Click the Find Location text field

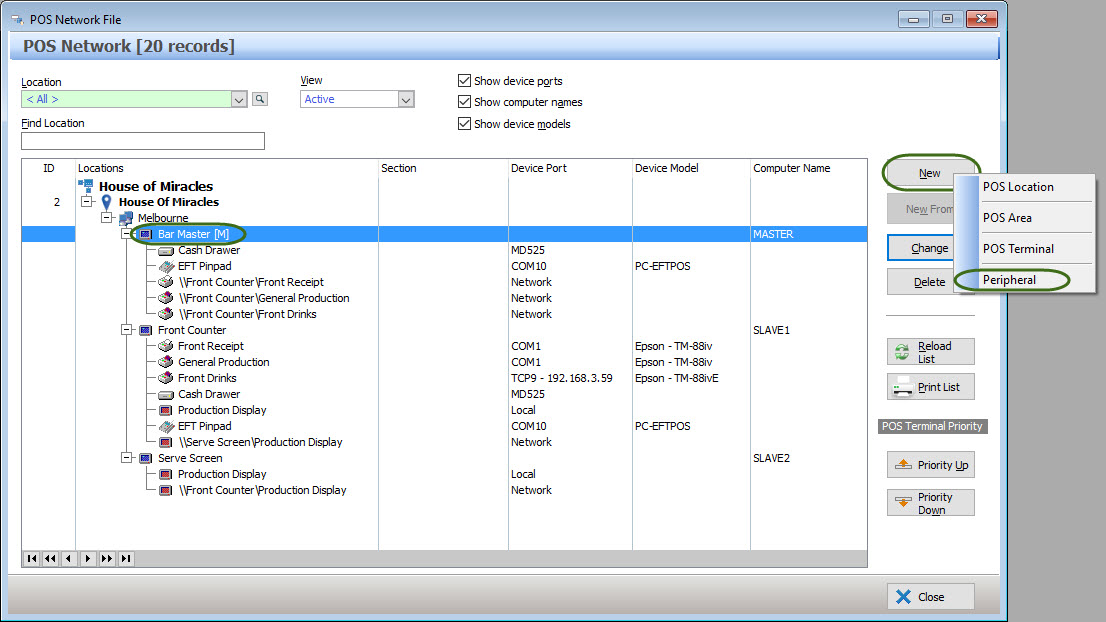pos(143,141)
